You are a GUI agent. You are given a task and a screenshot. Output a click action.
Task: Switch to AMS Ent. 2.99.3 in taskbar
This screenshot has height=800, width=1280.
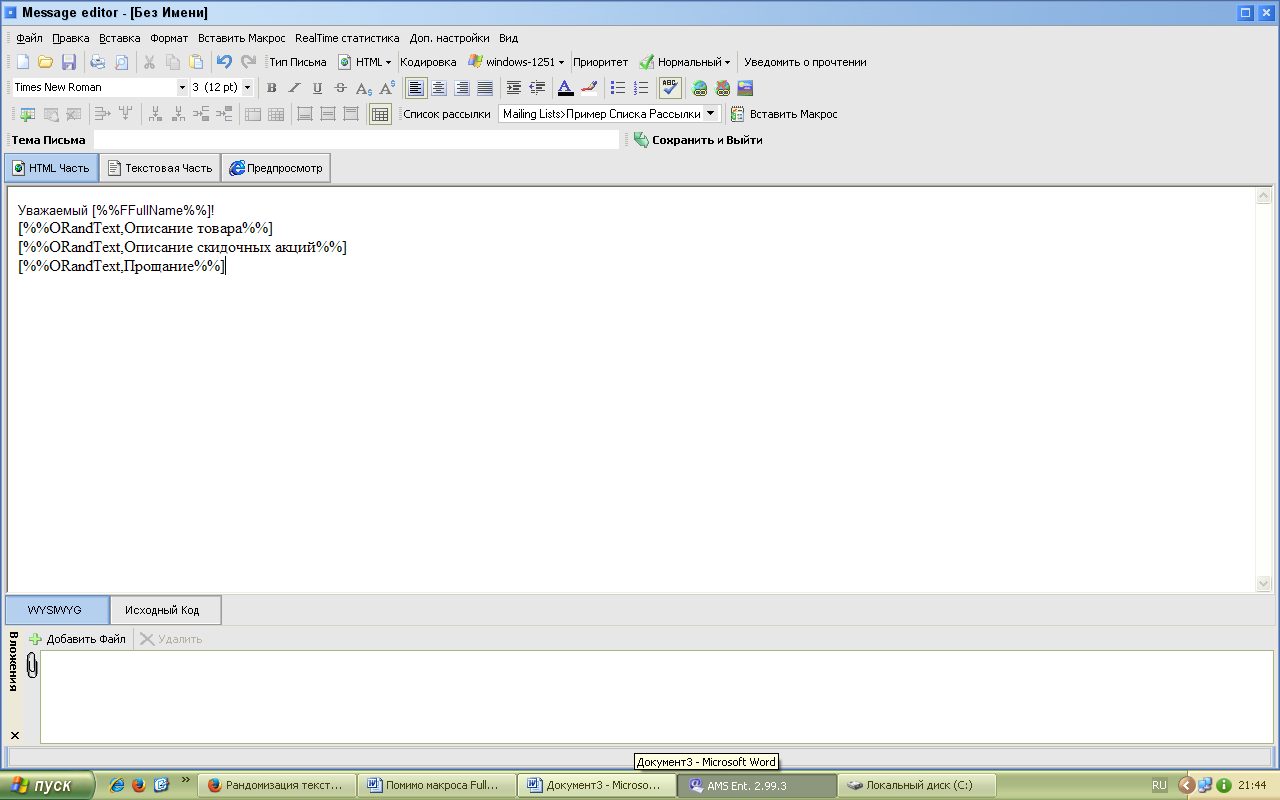point(757,786)
